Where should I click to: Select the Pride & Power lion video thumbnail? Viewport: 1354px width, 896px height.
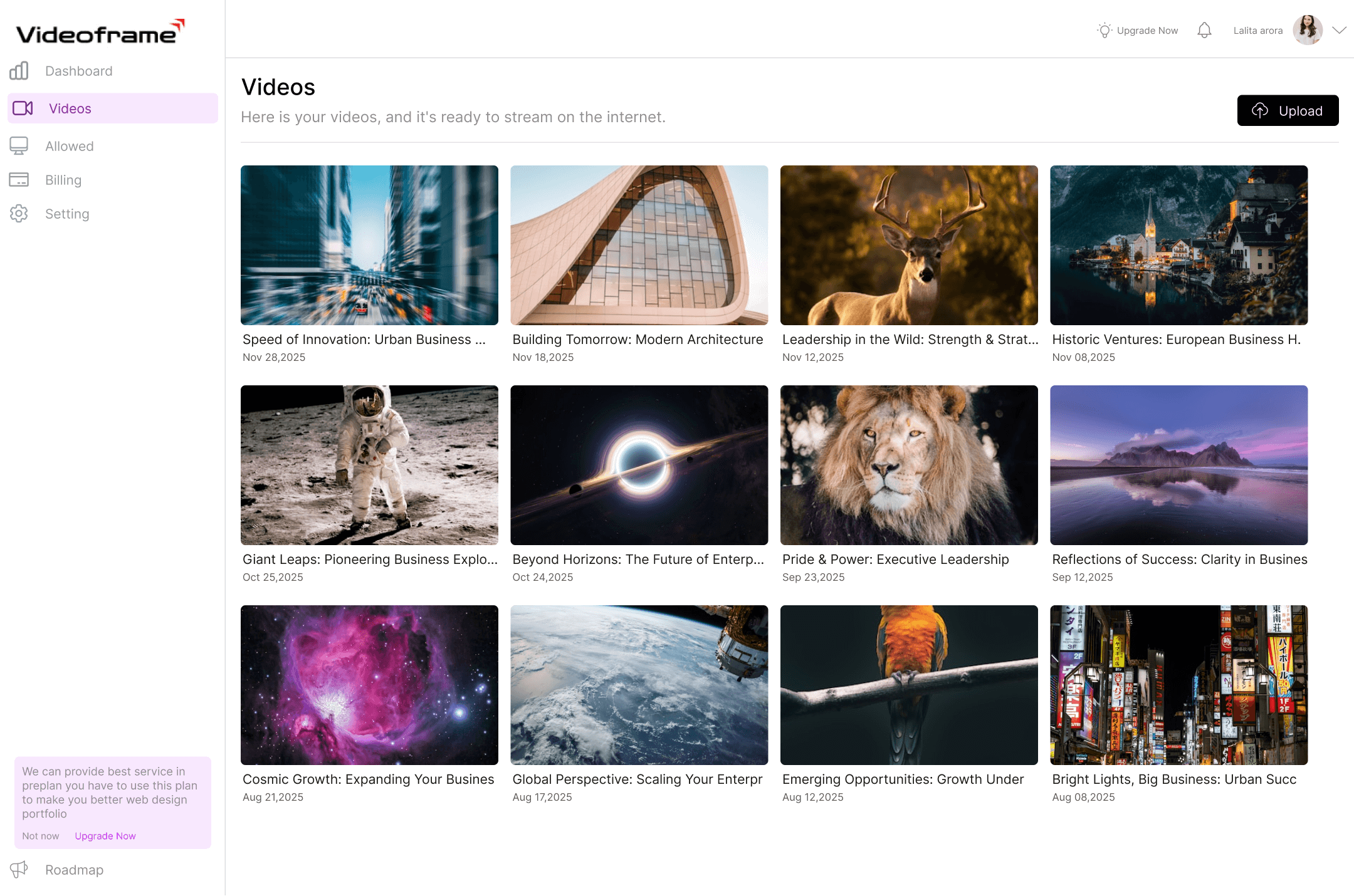coord(909,465)
